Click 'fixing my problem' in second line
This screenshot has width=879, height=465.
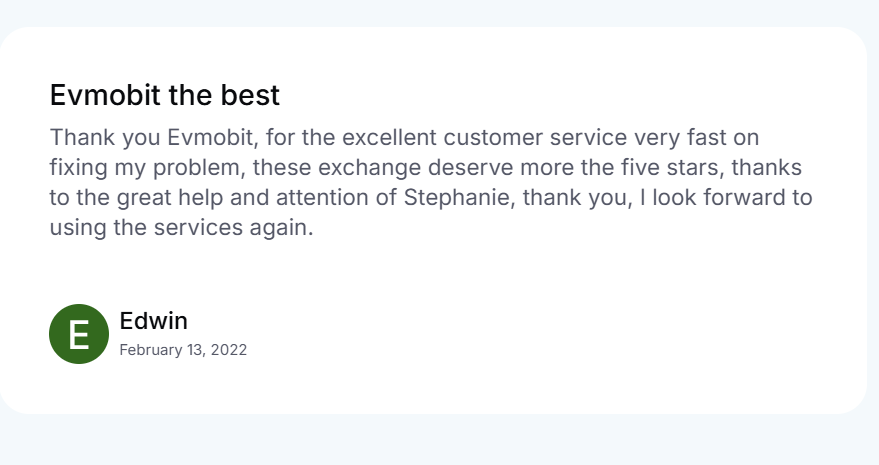coord(145,168)
